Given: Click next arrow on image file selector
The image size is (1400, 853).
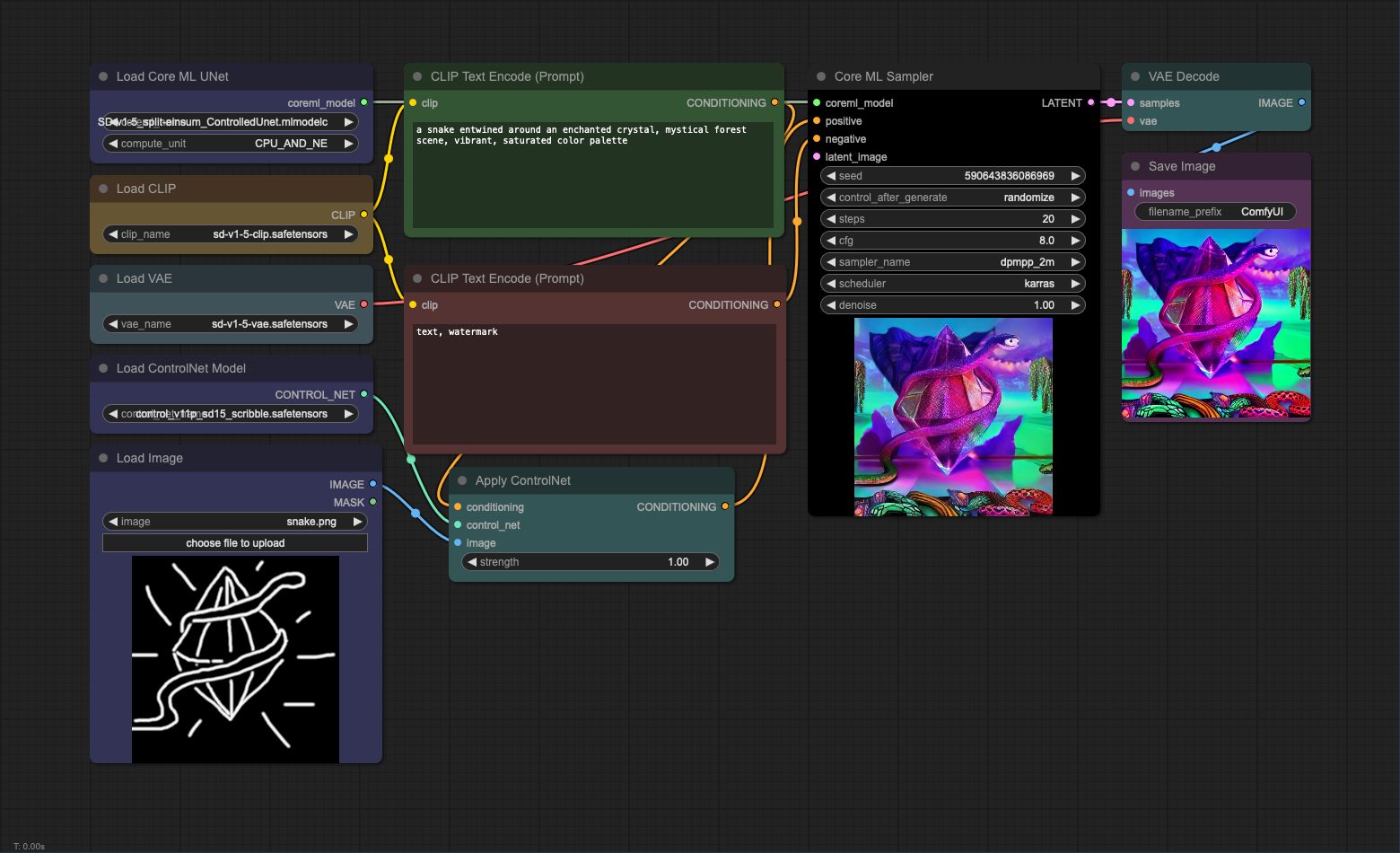Looking at the screenshot, I should (358, 522).
